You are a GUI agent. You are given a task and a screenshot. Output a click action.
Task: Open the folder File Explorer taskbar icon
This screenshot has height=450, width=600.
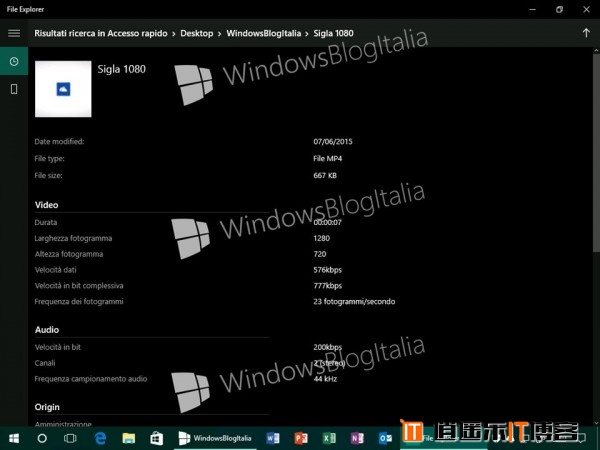(129, 438)
